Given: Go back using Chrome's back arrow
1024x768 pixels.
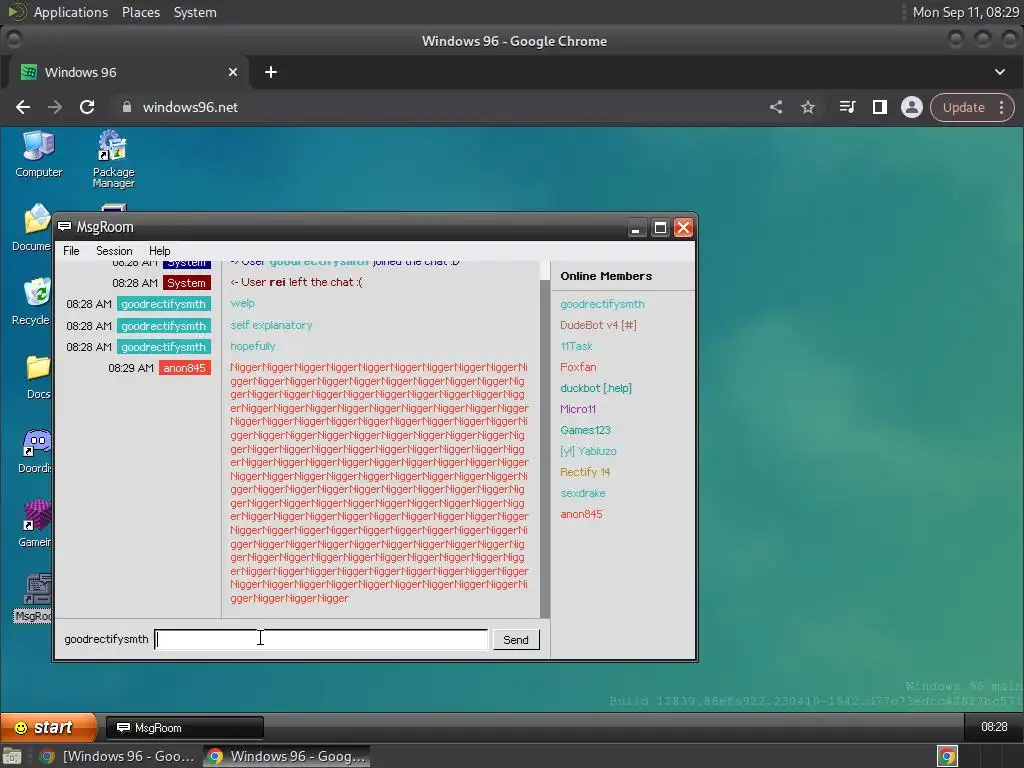Looking at the screenshot, I should [23, 107].
